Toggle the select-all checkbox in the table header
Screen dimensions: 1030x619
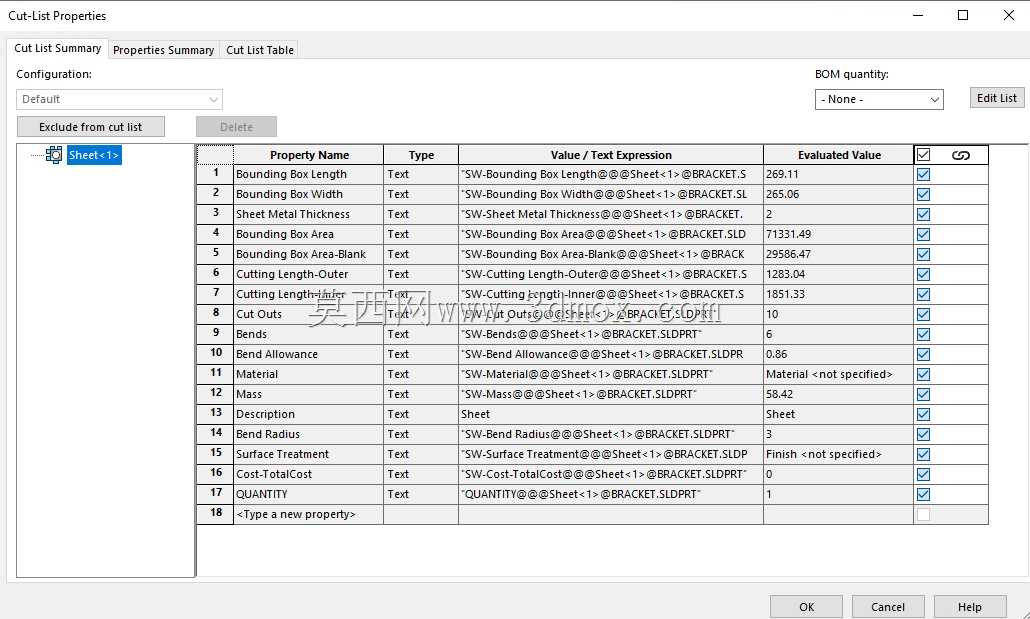[x=924, y=155]
